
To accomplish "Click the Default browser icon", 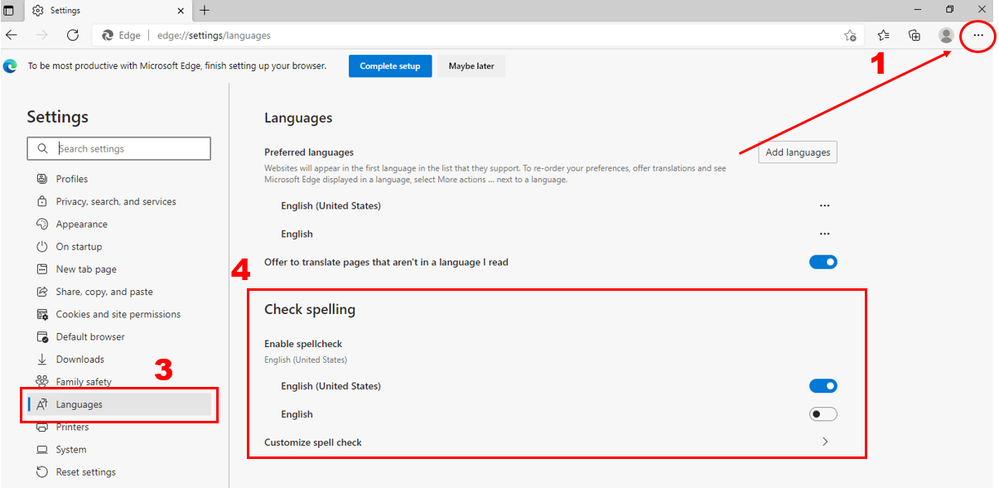I will click(x=42, y=337).
